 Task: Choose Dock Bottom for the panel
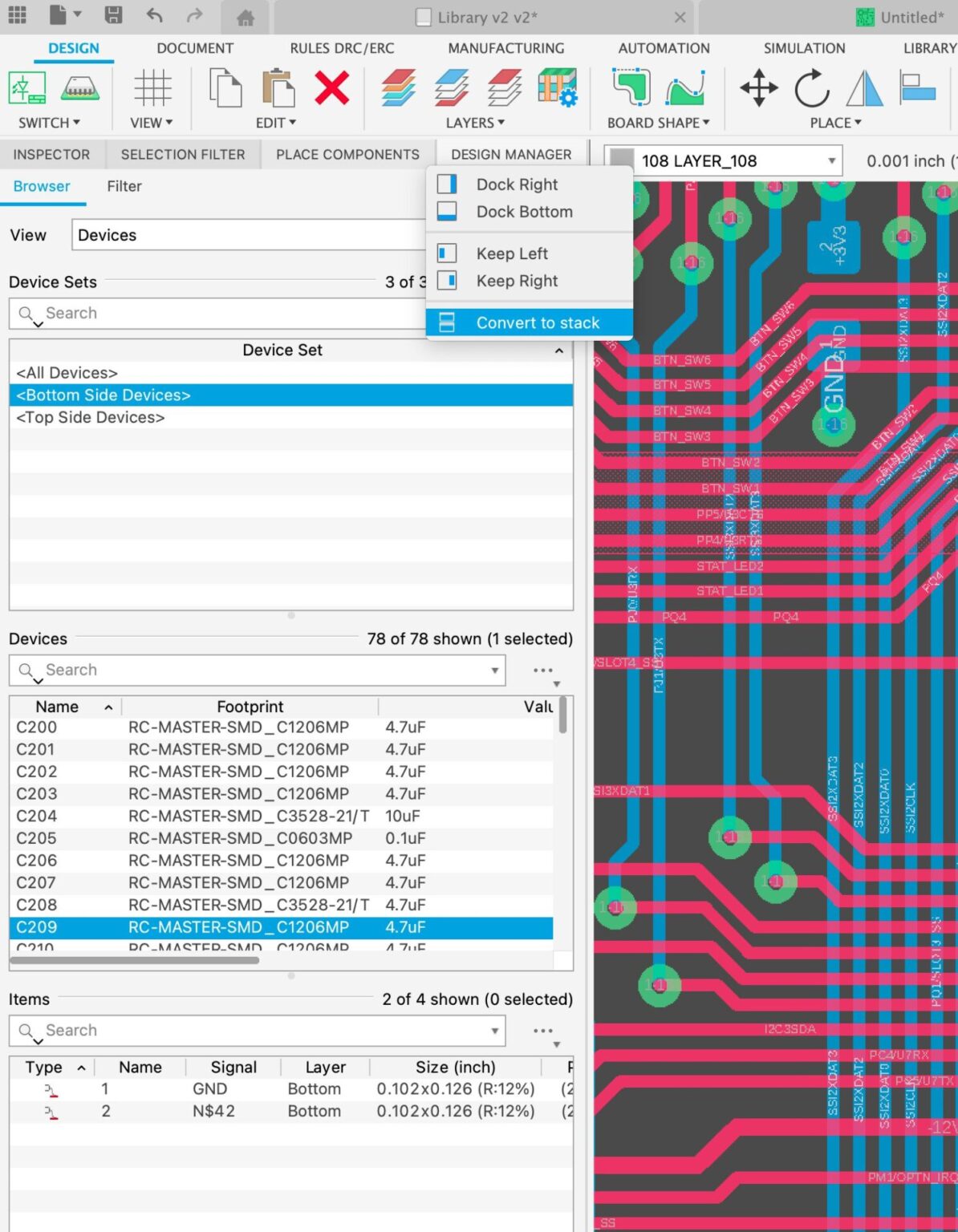click(x=524, y=211)
